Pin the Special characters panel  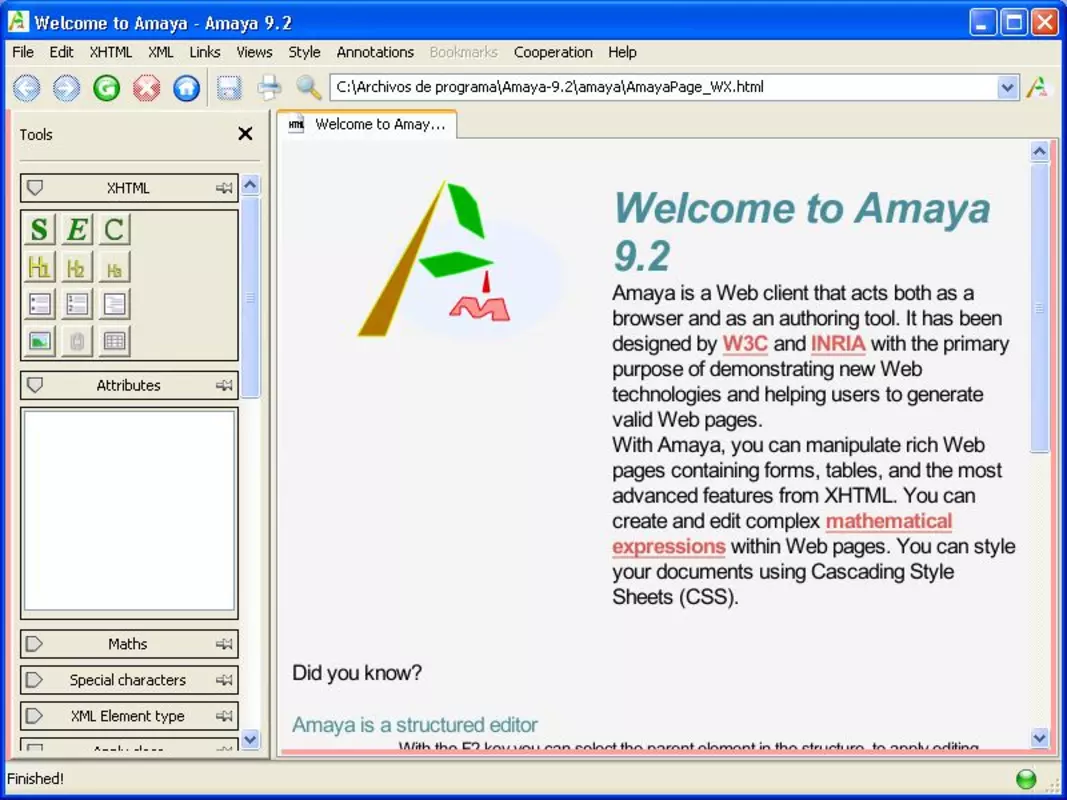224,680
